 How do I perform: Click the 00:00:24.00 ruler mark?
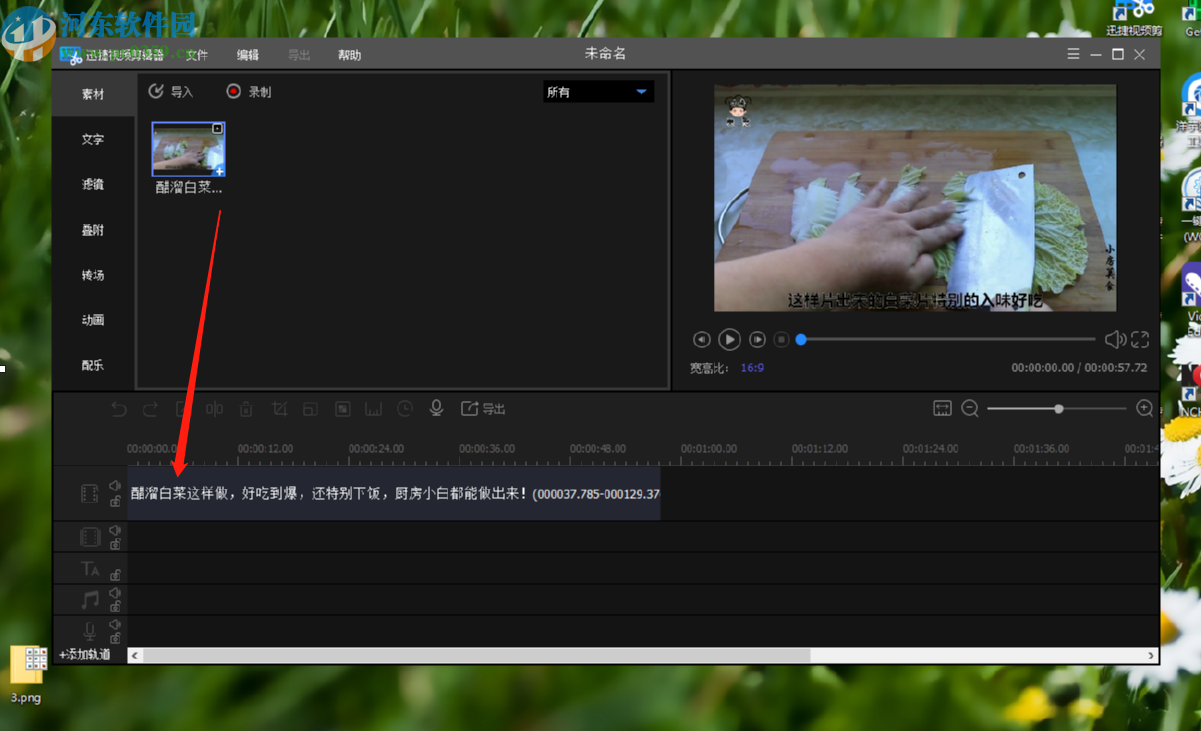coord(376,449)
